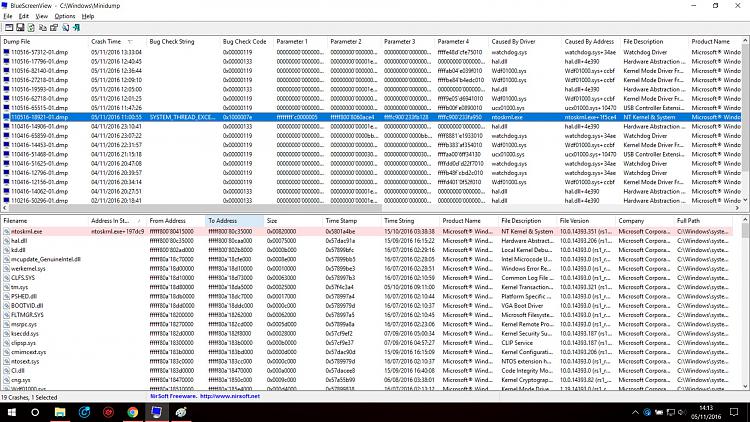750x422 pixels.
Task: Sort by the Dump File column header
Action: click(x=44, y=42)
